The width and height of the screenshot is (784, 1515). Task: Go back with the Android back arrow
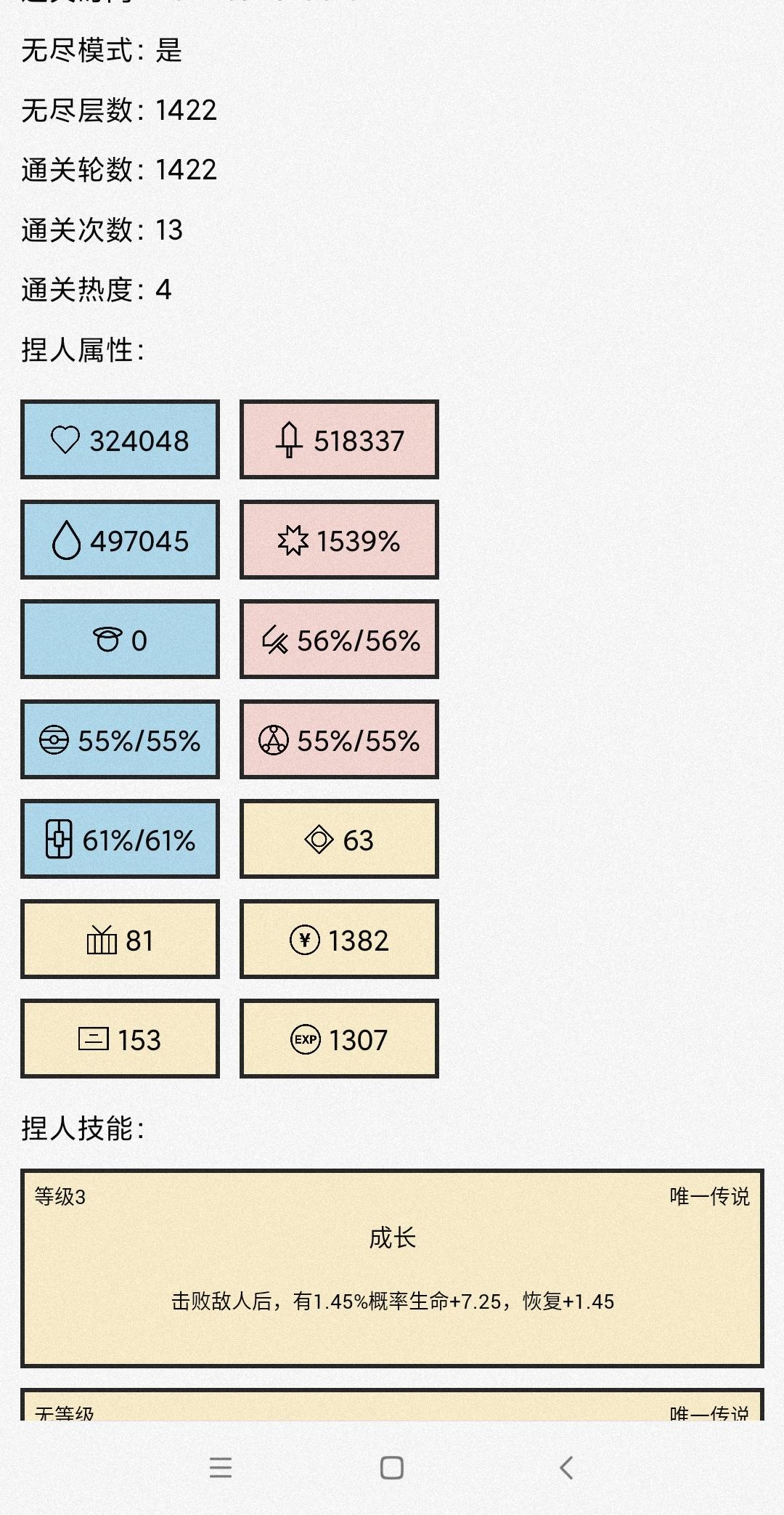click(x=566, y=1468)
